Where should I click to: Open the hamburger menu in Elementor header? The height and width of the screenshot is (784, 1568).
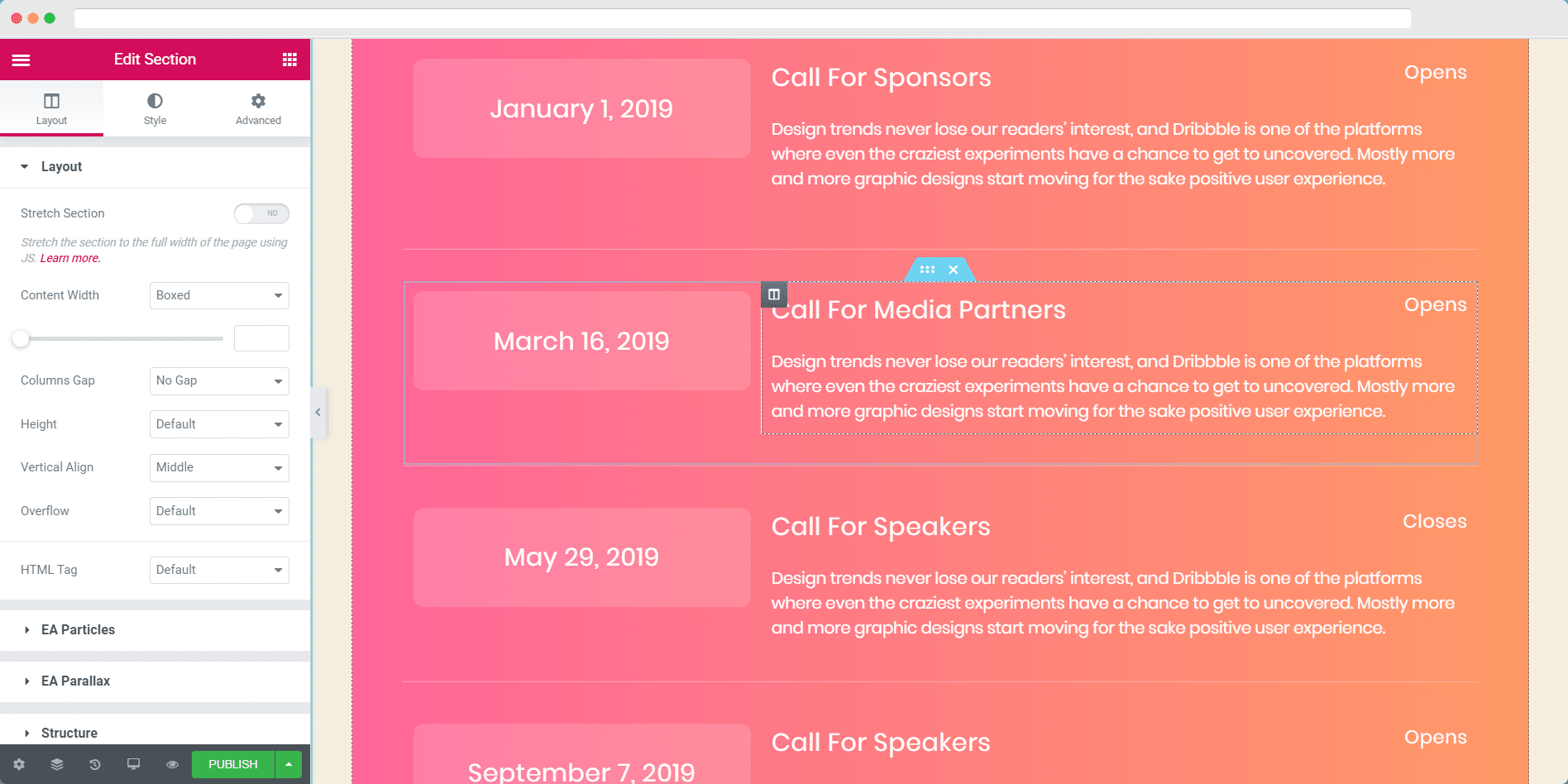(22, 60)
